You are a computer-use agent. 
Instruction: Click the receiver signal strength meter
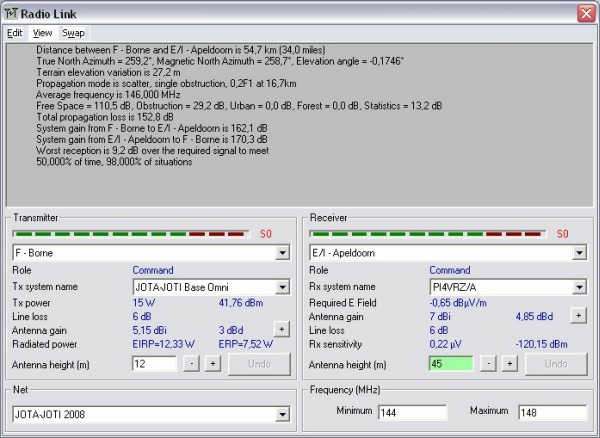(x=427, y=234)
